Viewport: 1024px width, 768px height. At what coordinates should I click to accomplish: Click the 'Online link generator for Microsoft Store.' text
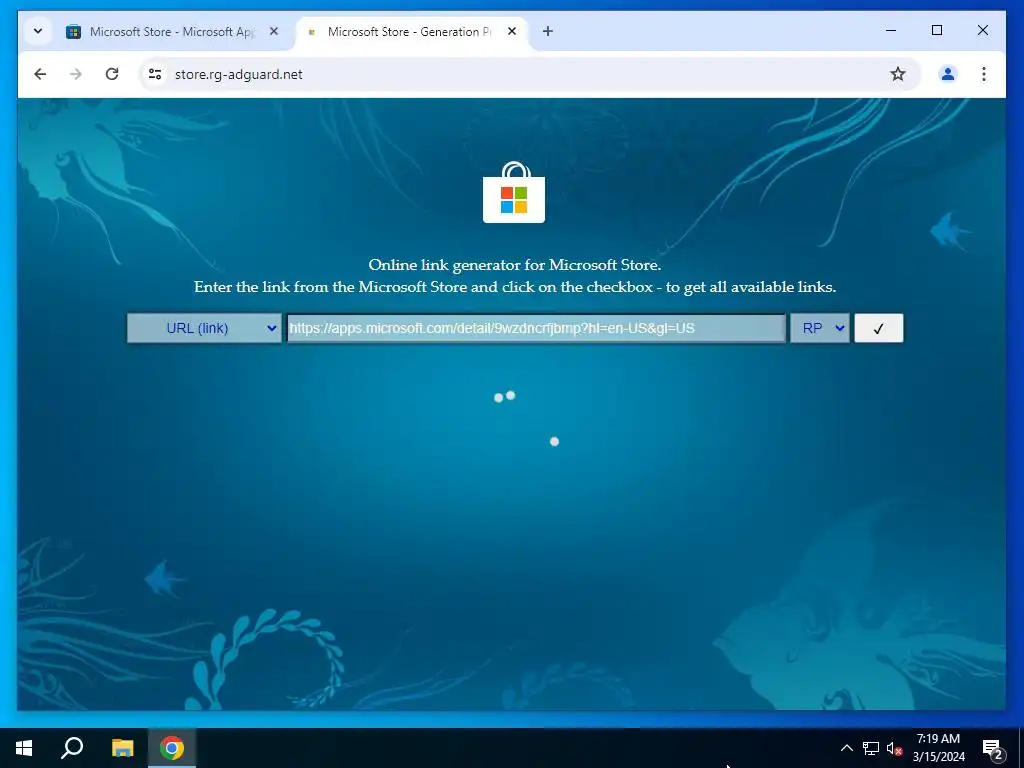point(515,265)
